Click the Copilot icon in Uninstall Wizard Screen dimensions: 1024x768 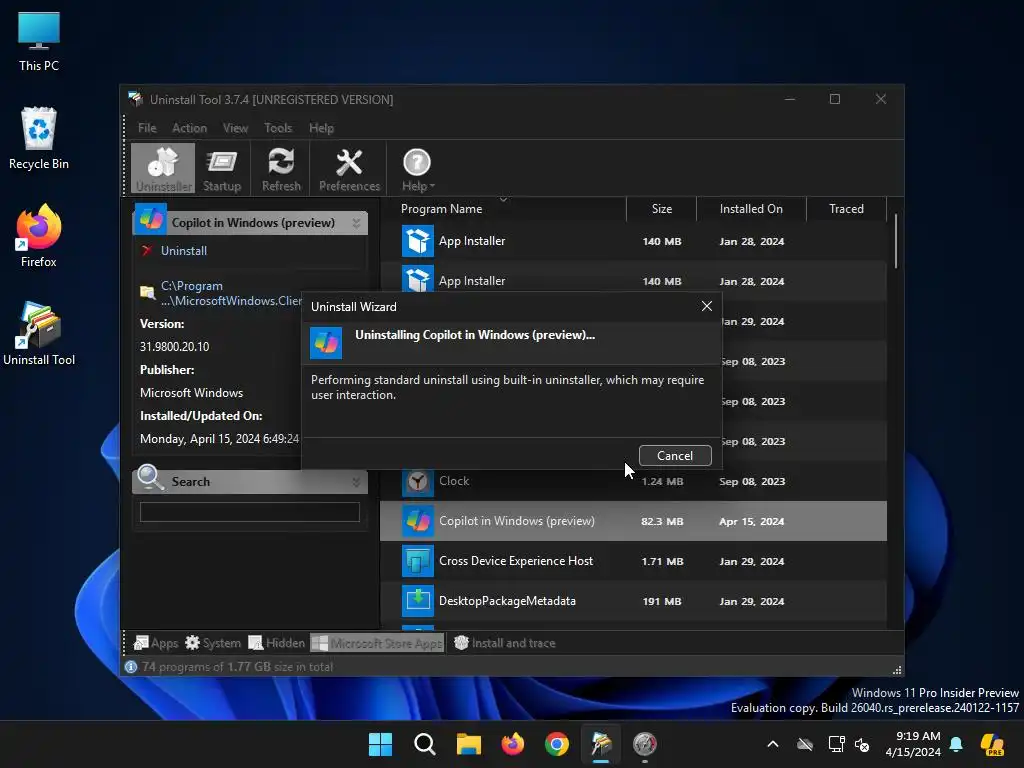(326, 343)
